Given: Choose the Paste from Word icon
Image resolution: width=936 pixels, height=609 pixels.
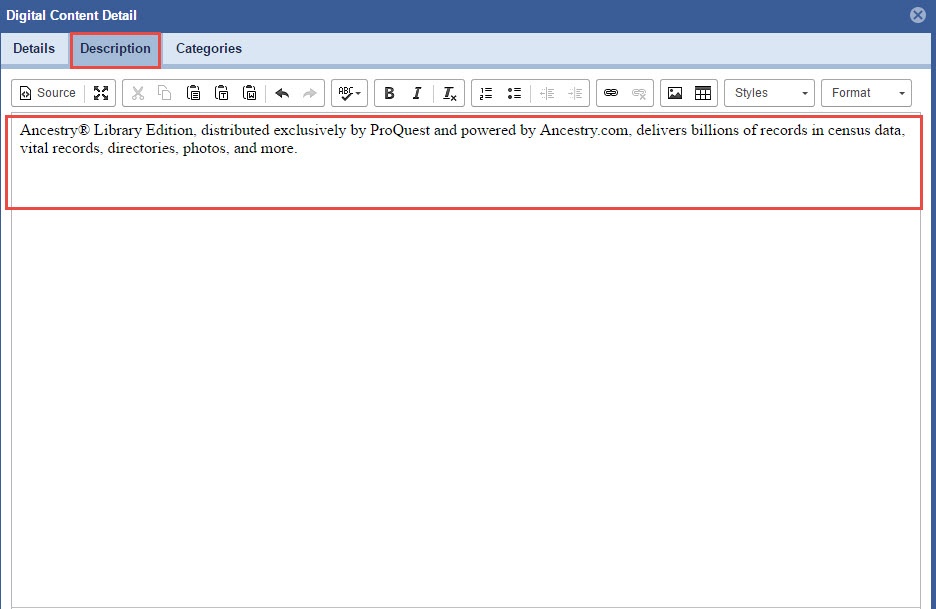Looking at the screenshot, I should tap(250, 93).
